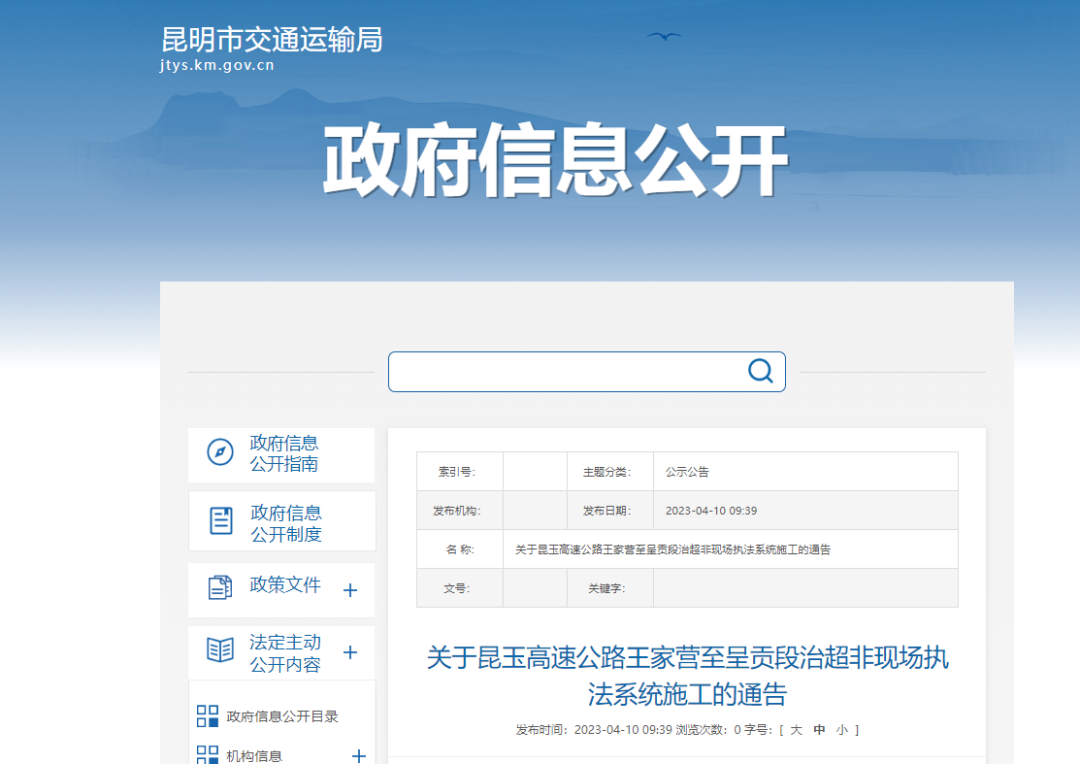The width and height of the screenshot is (1080, 764).
Task: Switch font size to 小
Action: coord(840,730)
